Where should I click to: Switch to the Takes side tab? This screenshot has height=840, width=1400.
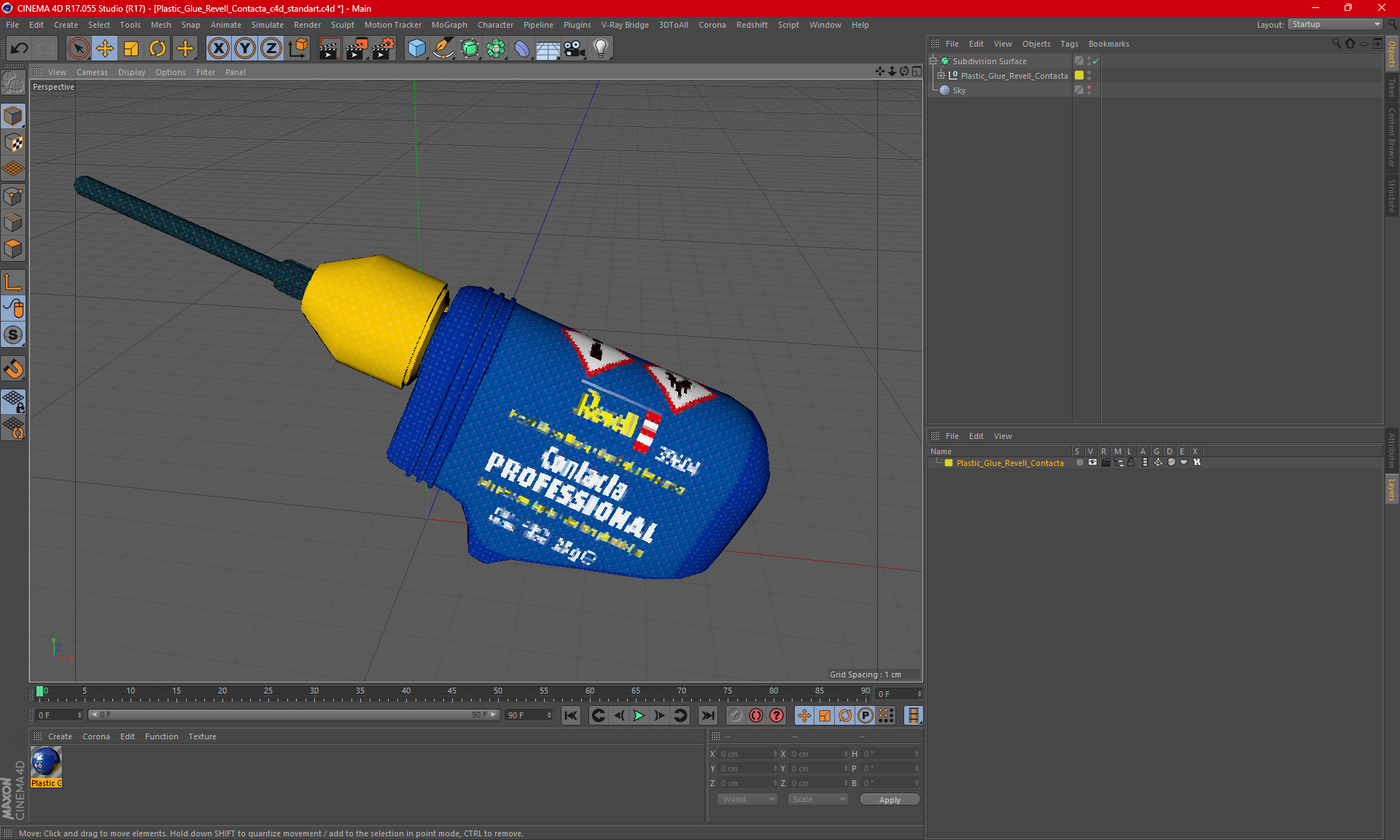click(x=1391, y=87)
